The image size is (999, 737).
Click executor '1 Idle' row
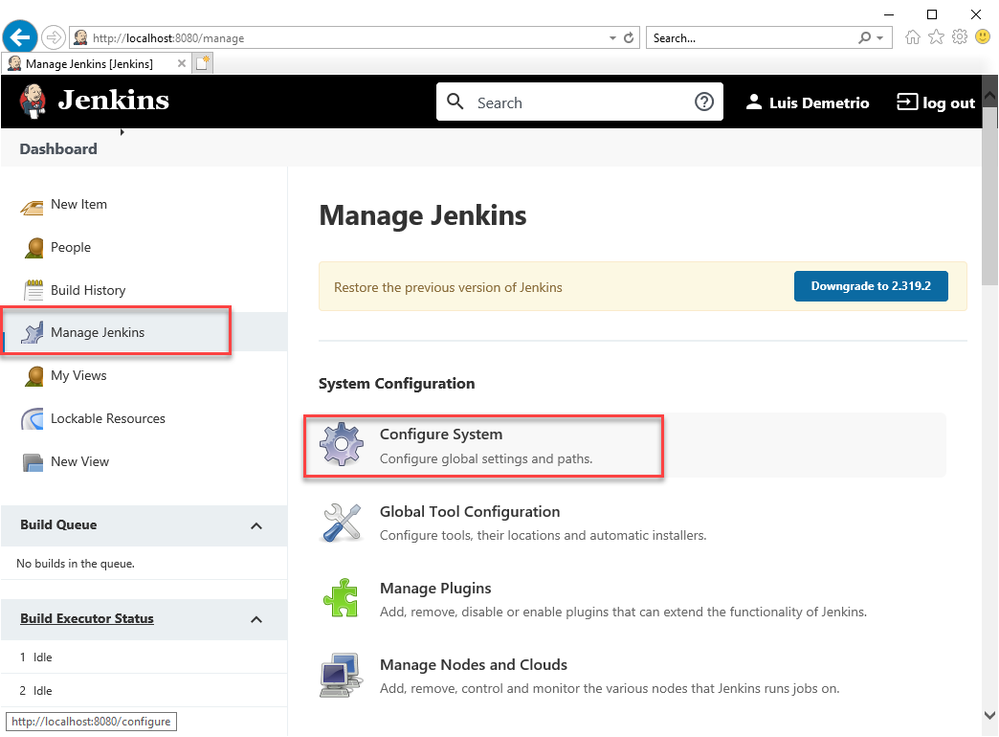144,657
